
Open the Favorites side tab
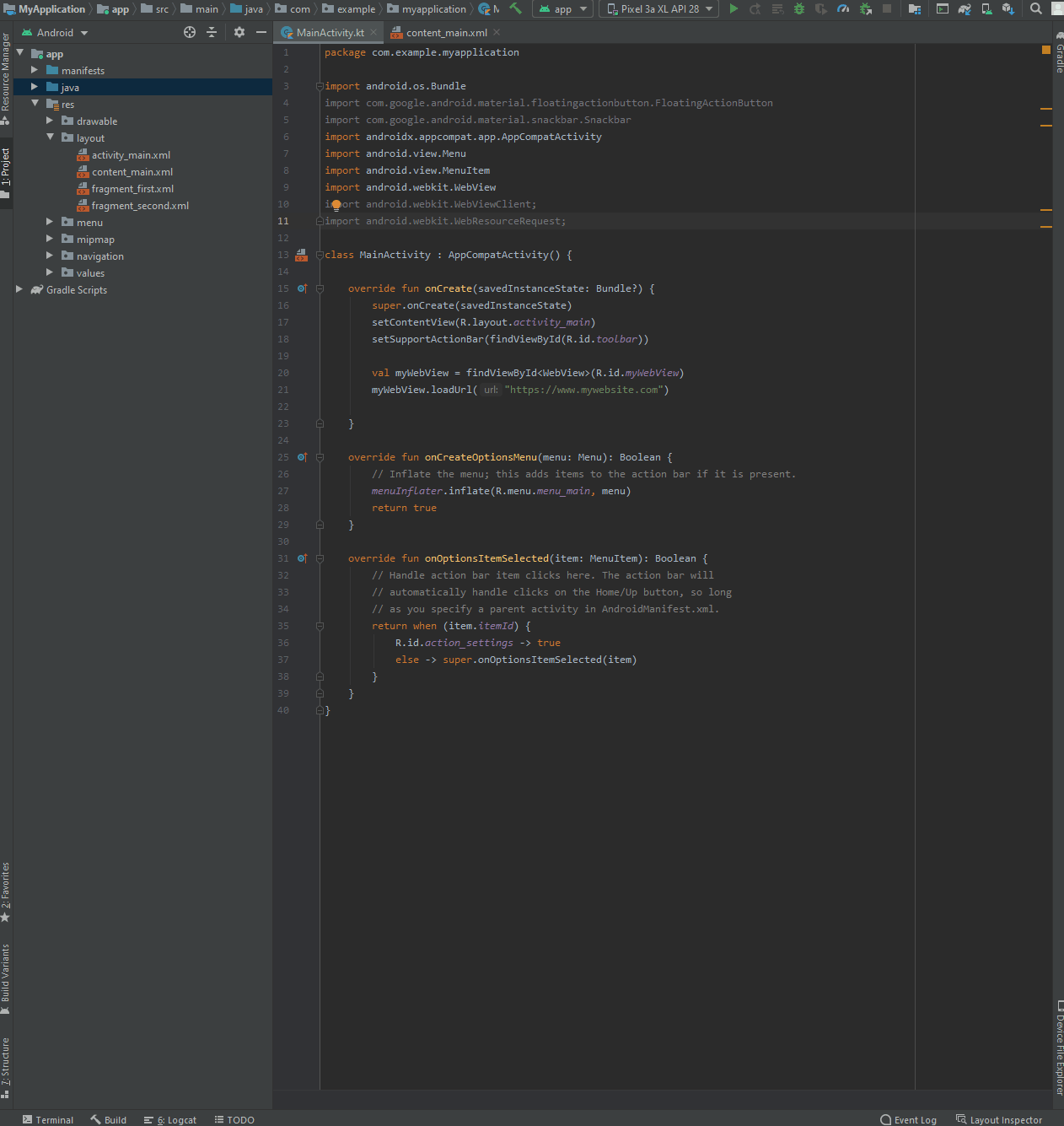click(6, 892)
